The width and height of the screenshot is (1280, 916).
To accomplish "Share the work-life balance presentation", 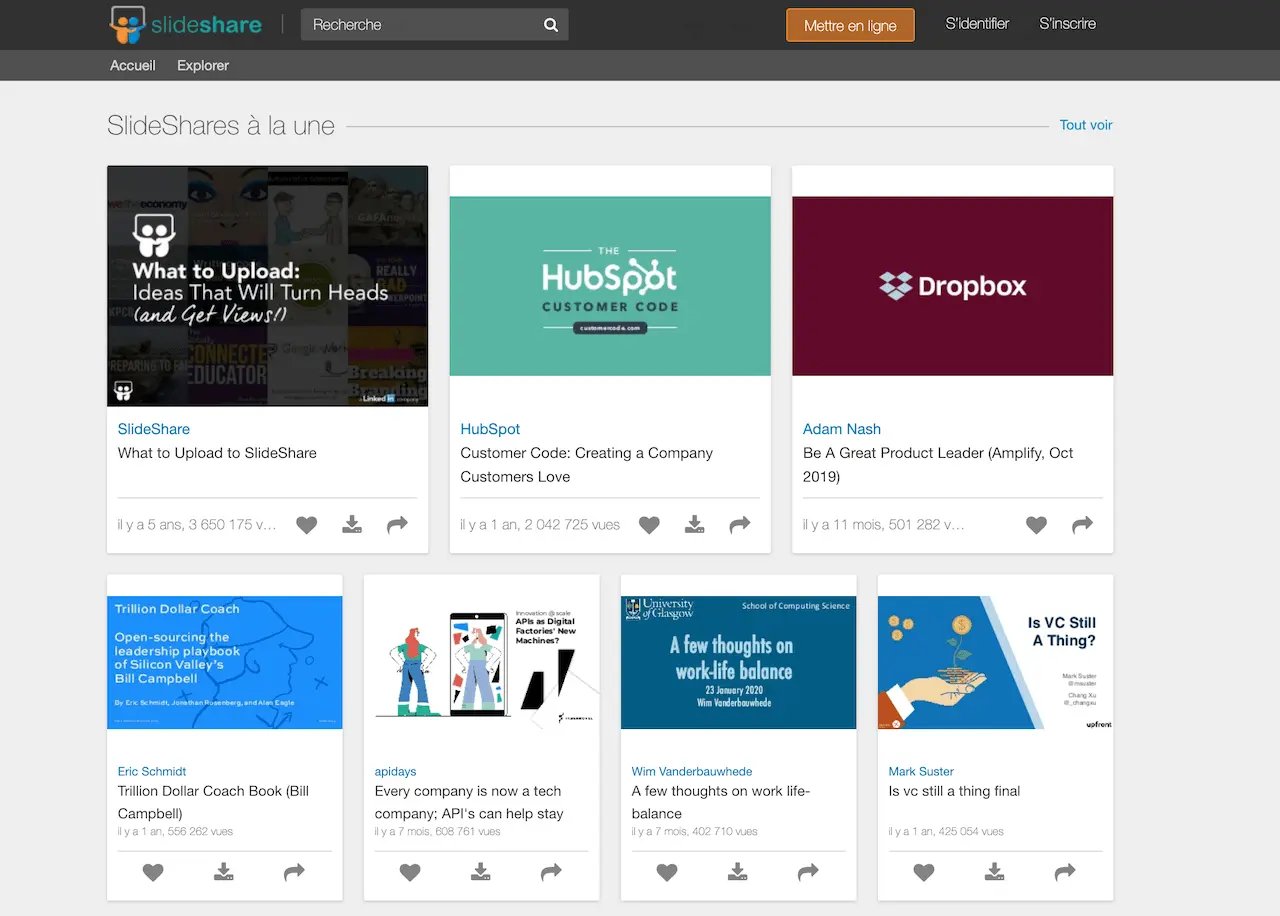I will 808,873.
